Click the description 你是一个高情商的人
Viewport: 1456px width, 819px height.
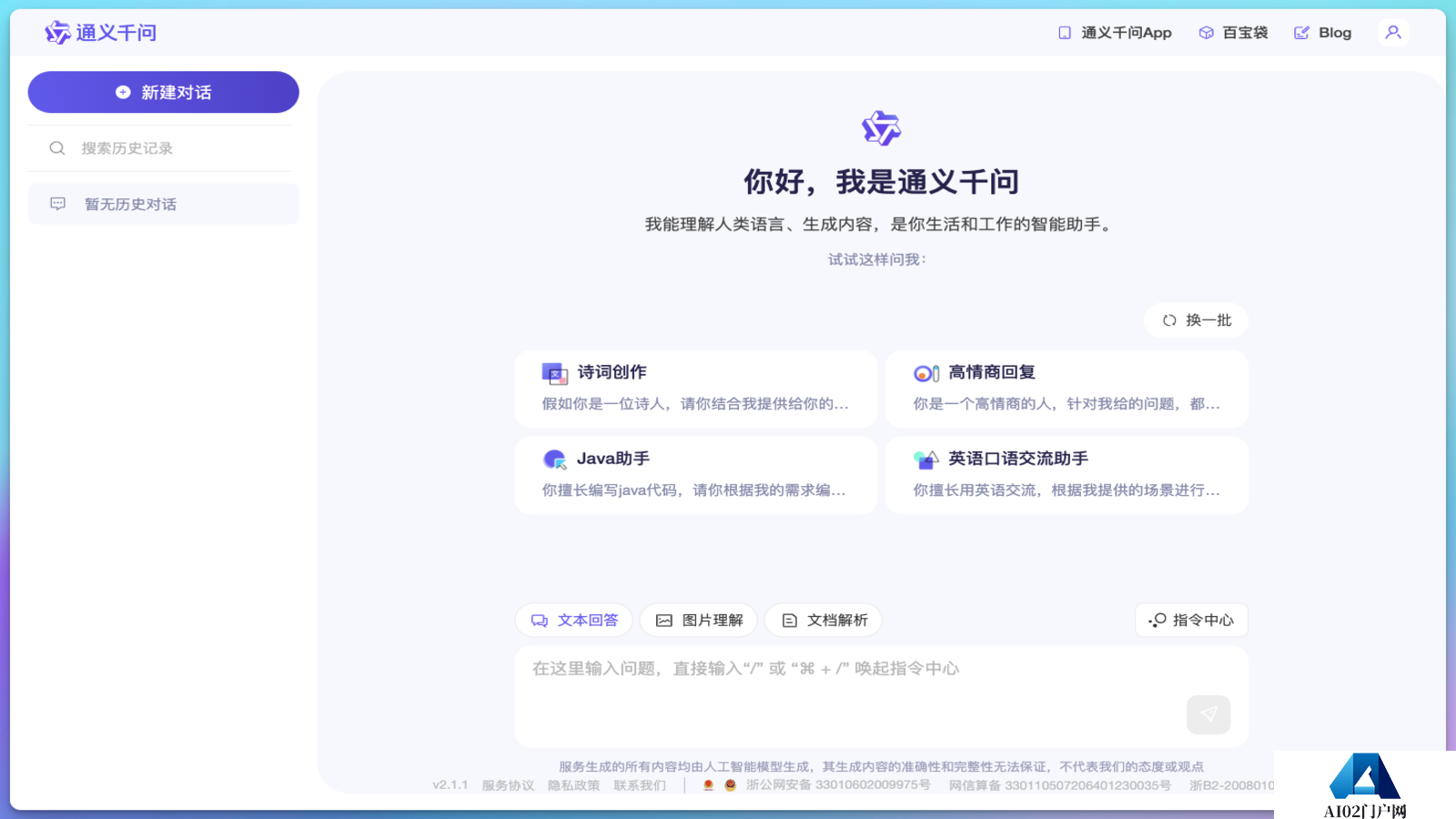coord(1067,404)
